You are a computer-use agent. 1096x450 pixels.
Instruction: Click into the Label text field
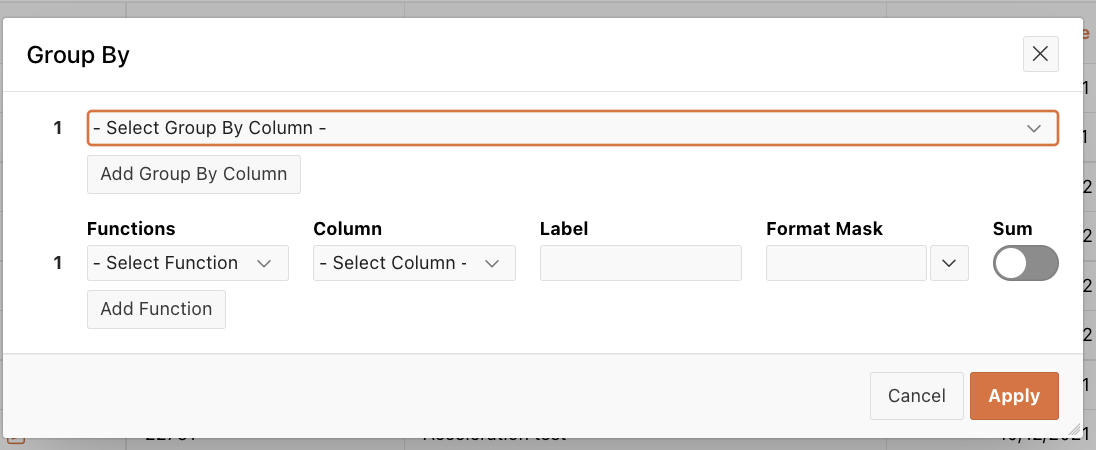640,263
